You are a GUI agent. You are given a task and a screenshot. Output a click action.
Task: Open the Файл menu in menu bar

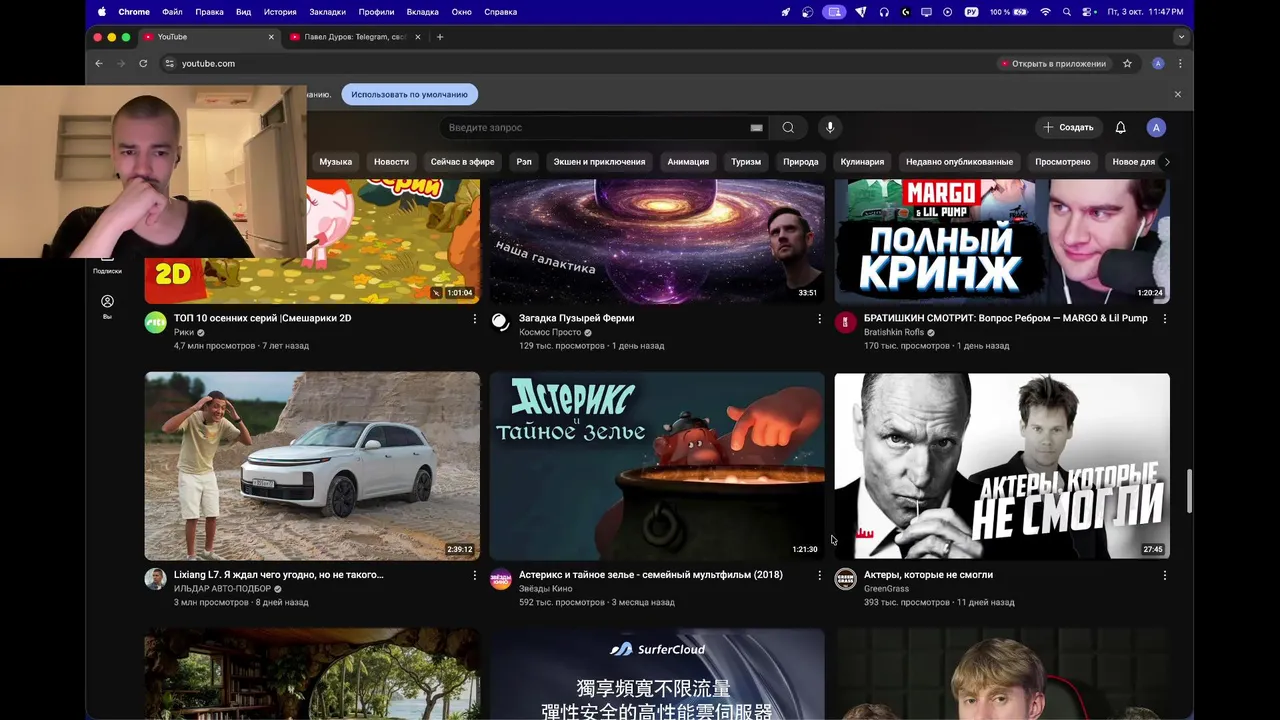click(172, 12)
